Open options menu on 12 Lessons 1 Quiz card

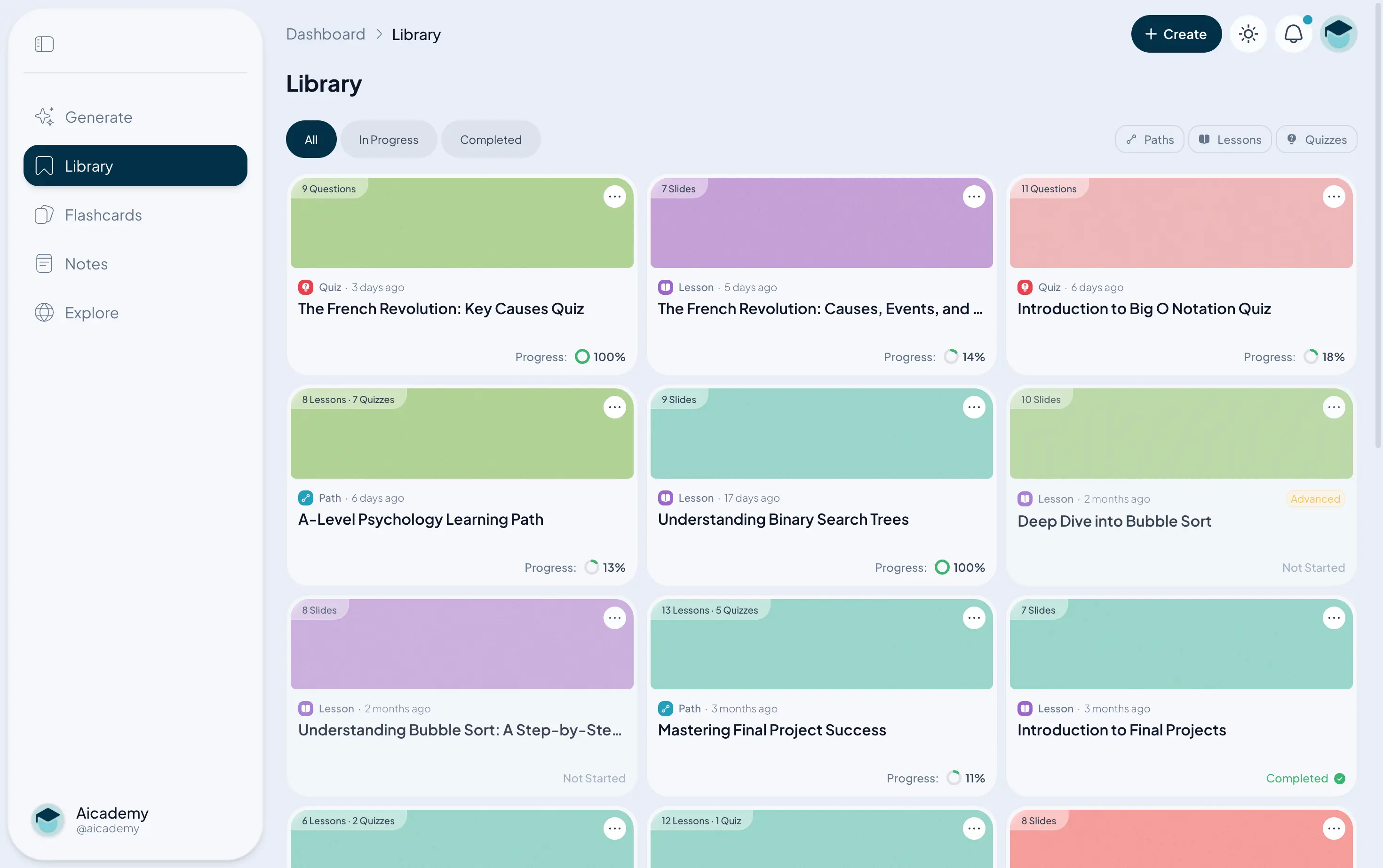(974, 829)
